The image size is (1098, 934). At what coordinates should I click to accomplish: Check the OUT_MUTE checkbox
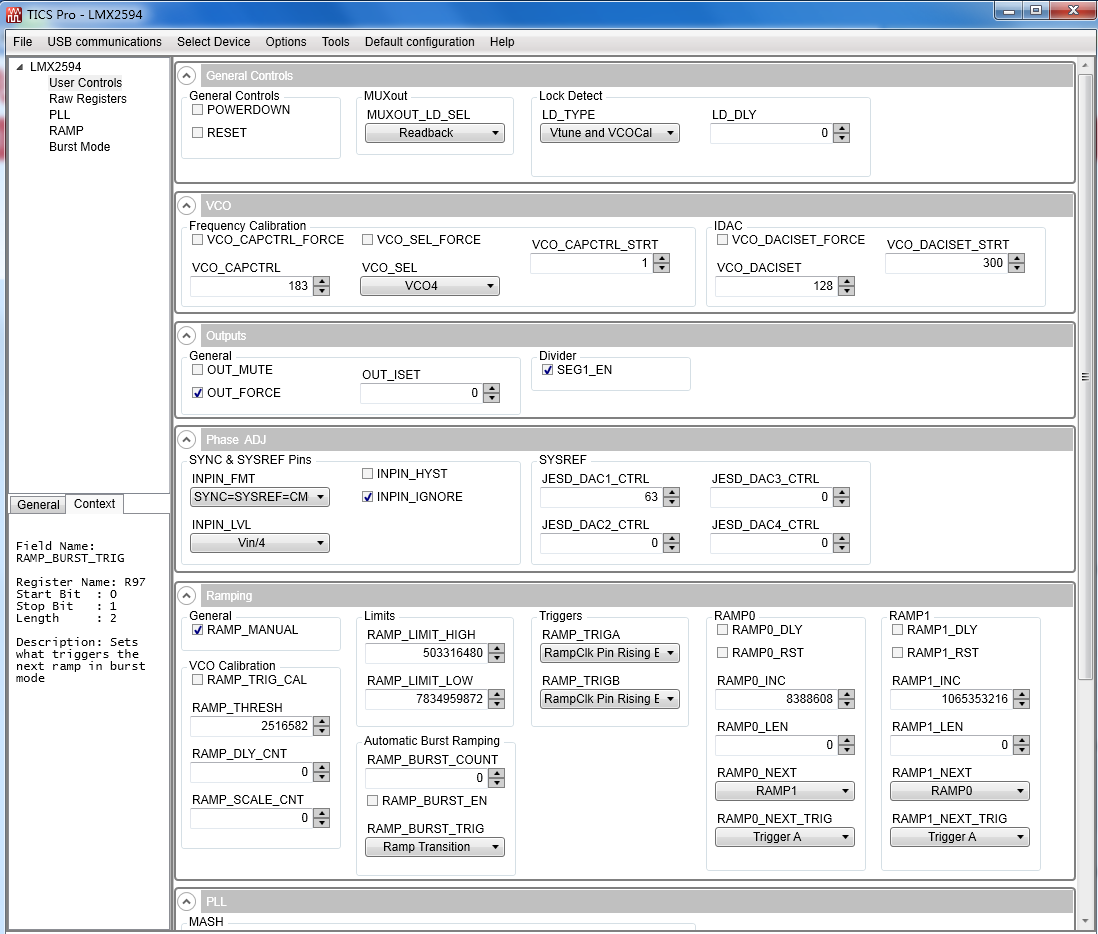[x=197, y=370]
